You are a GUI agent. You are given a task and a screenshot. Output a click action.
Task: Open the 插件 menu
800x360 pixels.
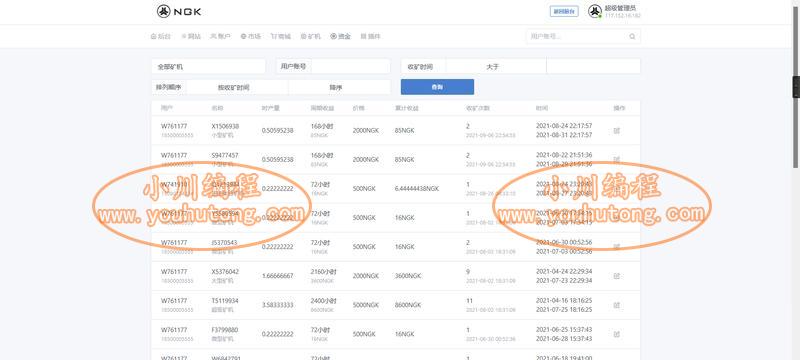coord(371,36)
